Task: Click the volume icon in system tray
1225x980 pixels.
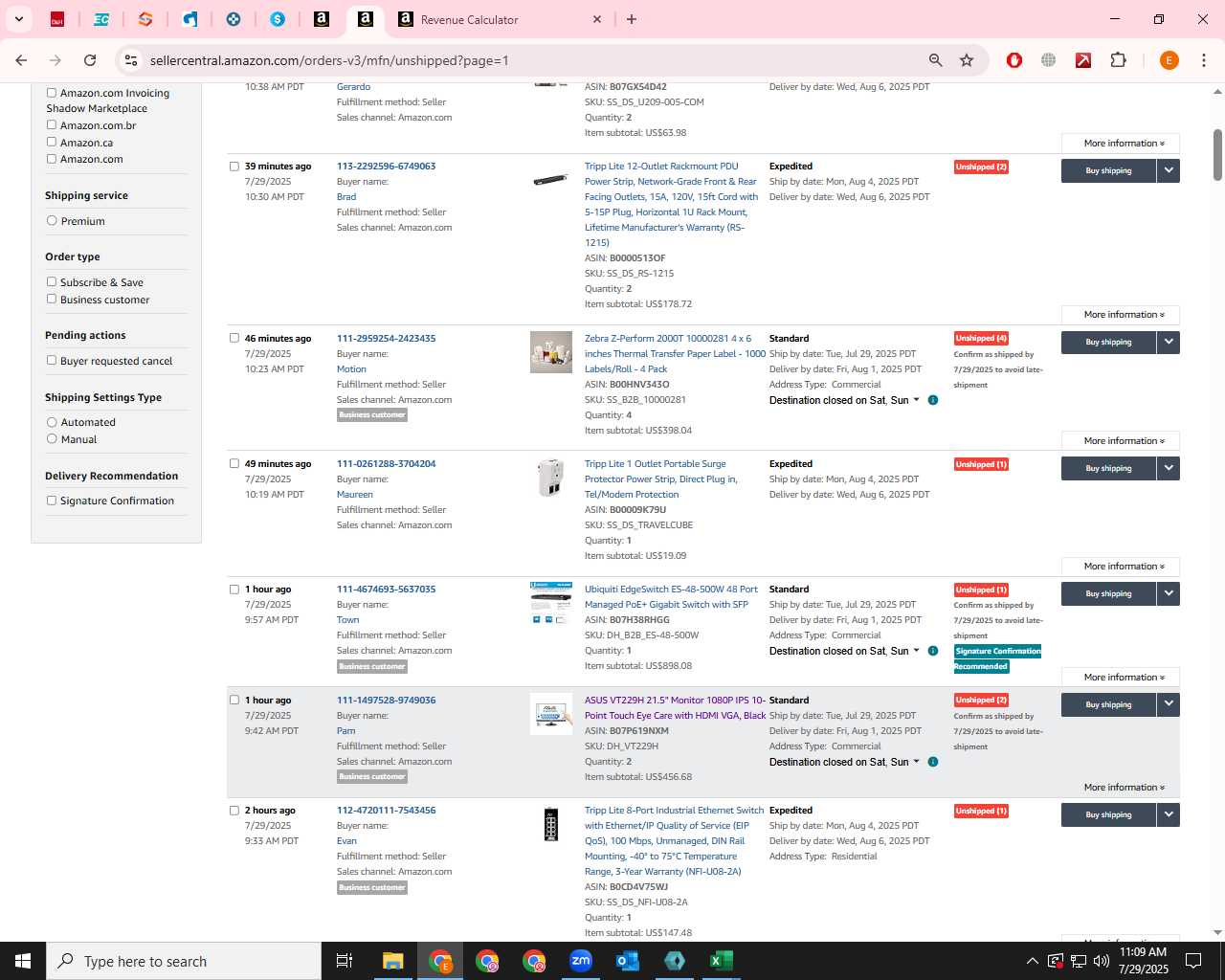Action: [1101, 961]
